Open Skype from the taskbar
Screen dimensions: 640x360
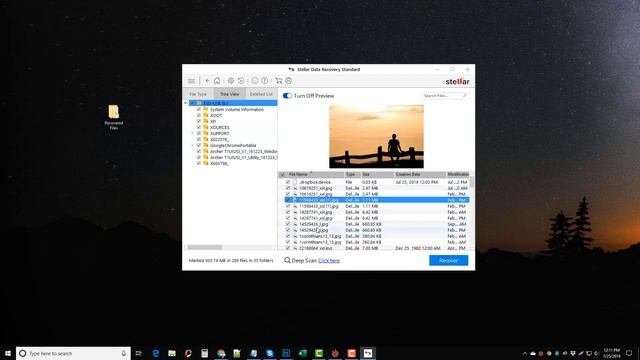coord(270,353)
